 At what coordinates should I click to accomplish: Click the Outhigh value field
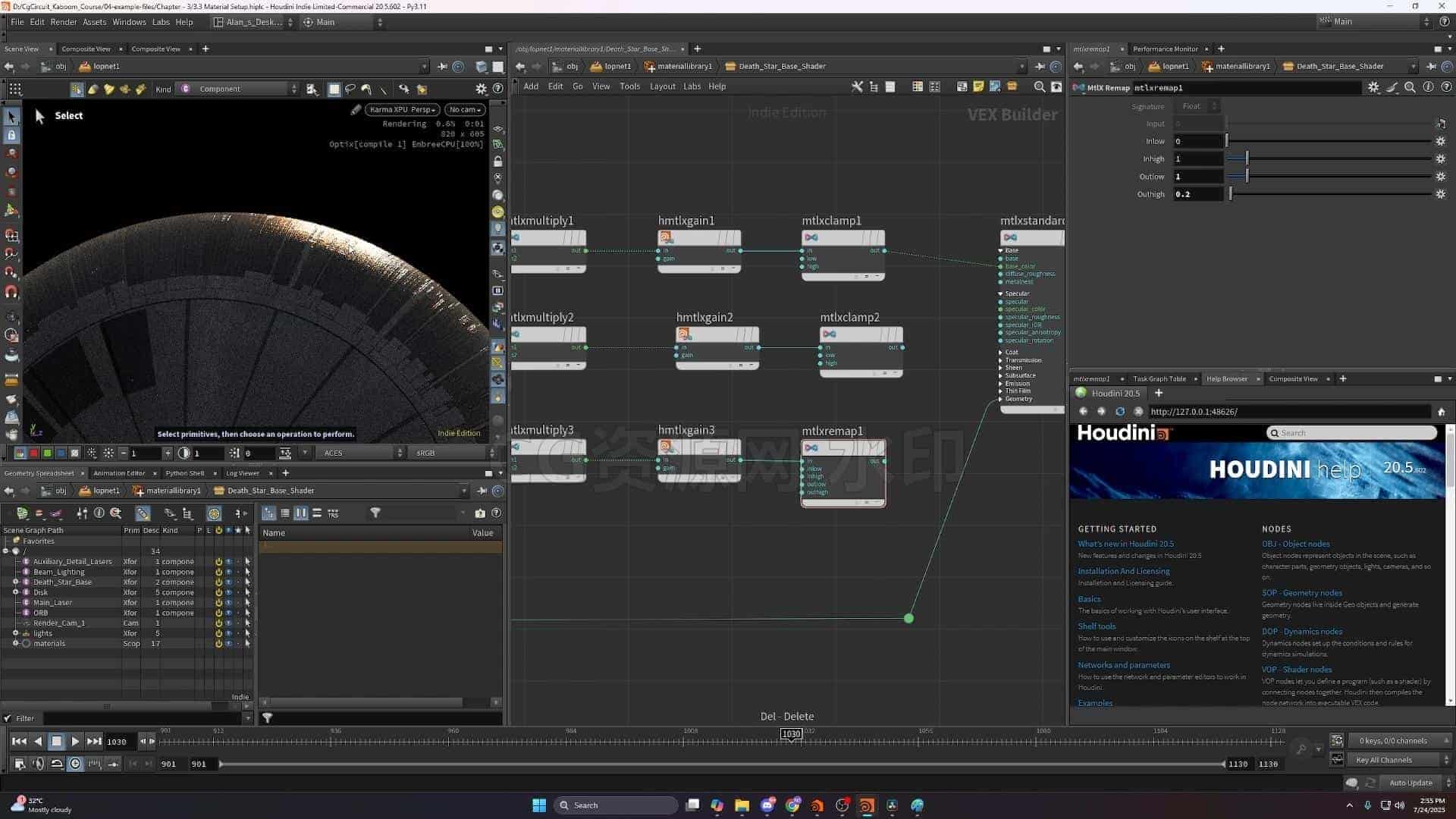(x=1198, y=195)
